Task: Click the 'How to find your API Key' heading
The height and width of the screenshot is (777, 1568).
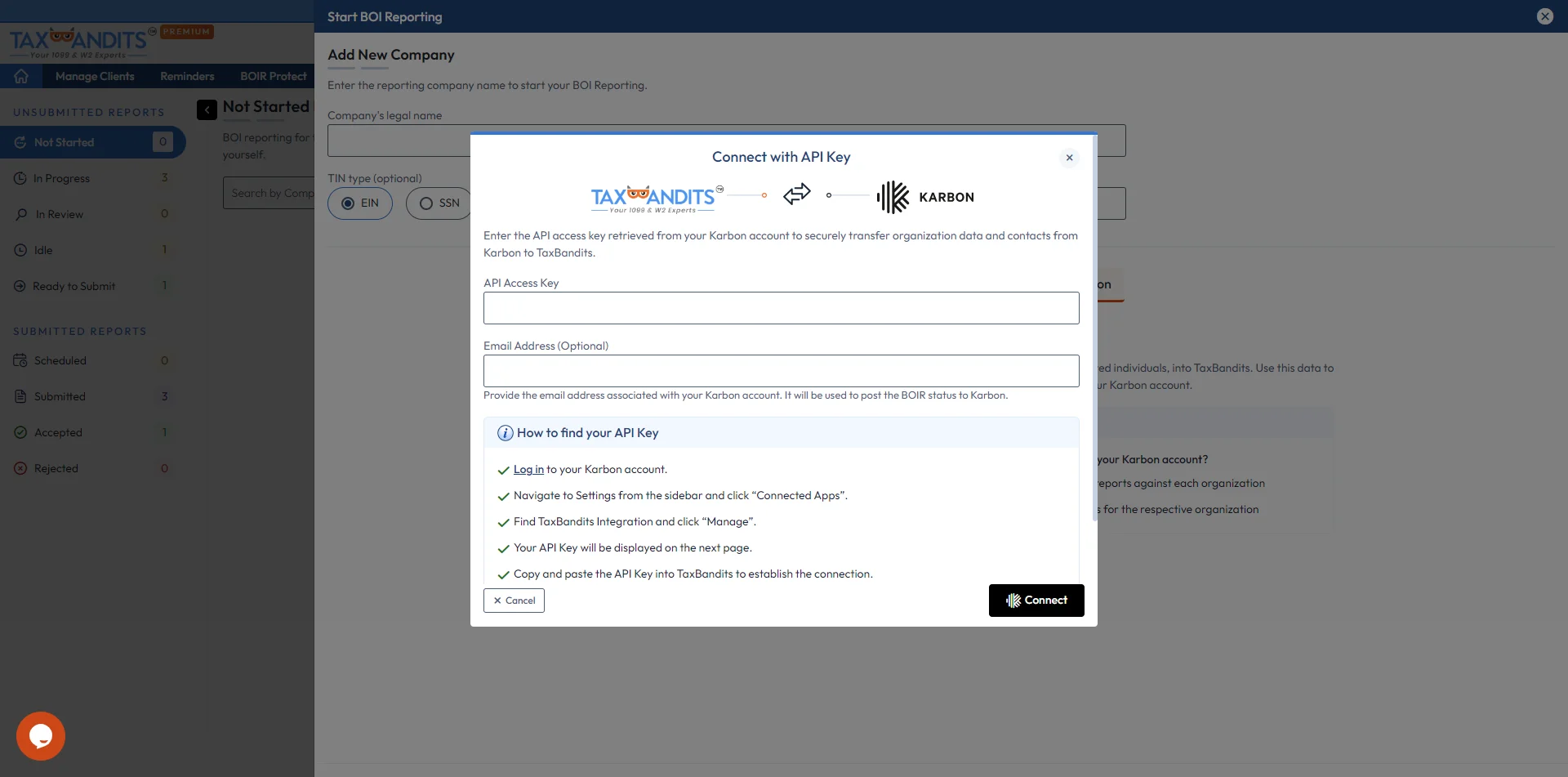Action: click(587, 433)
